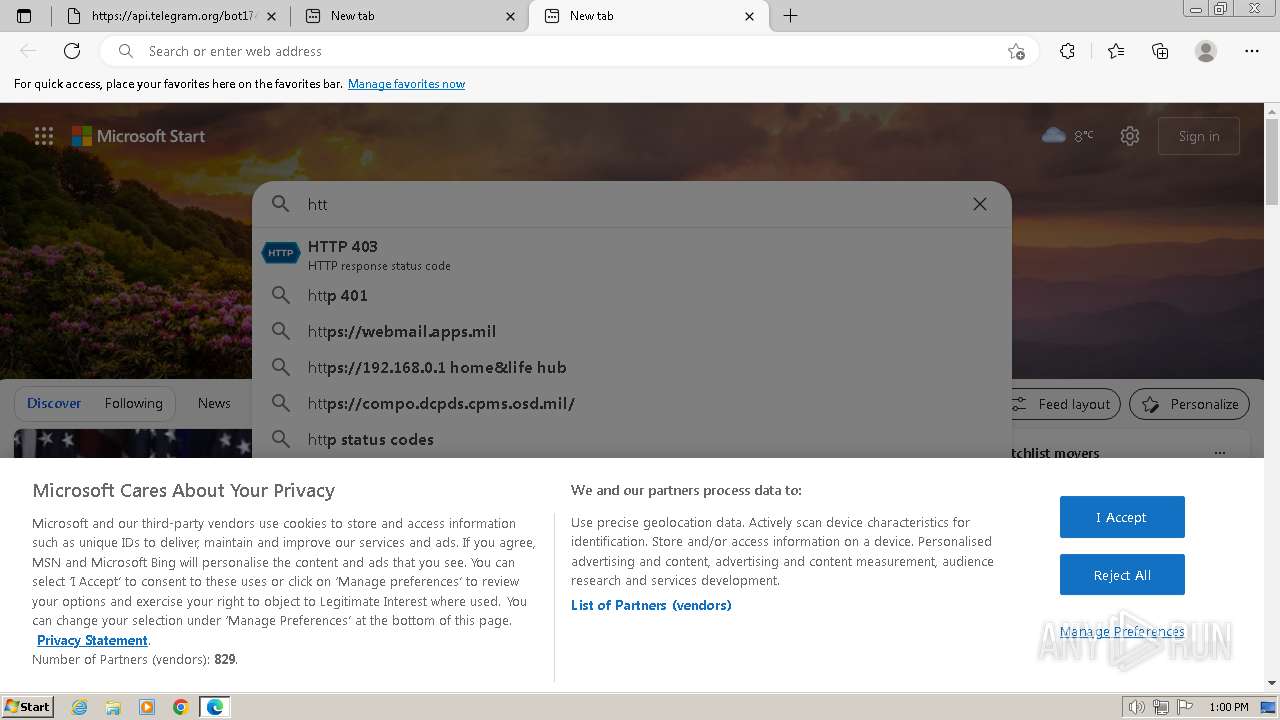Add this page to favorites star
Screen dimensions: 1280x720
[x=1016, y=51]
